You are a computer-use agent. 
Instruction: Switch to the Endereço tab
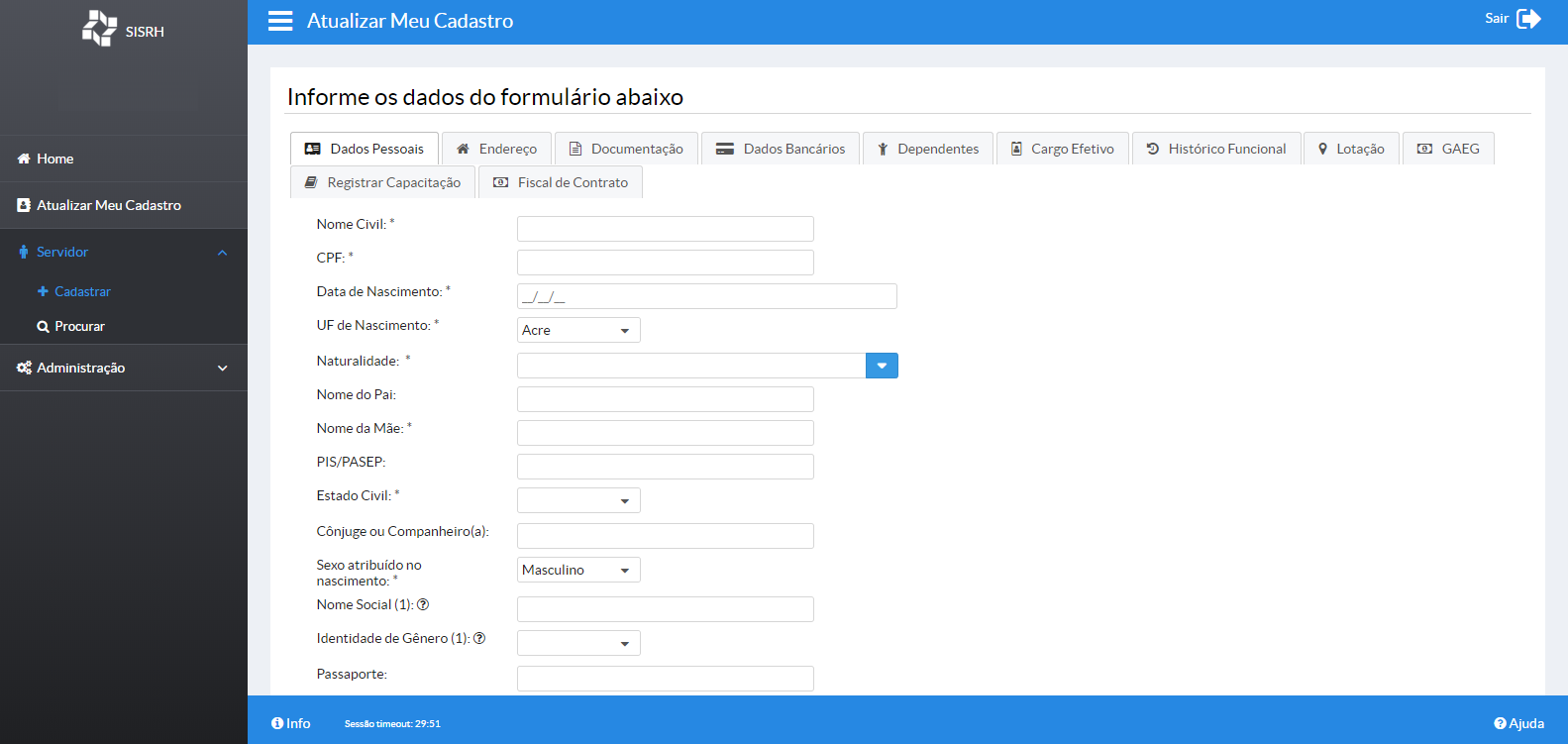pyautogui.click(x=496, y=149)
